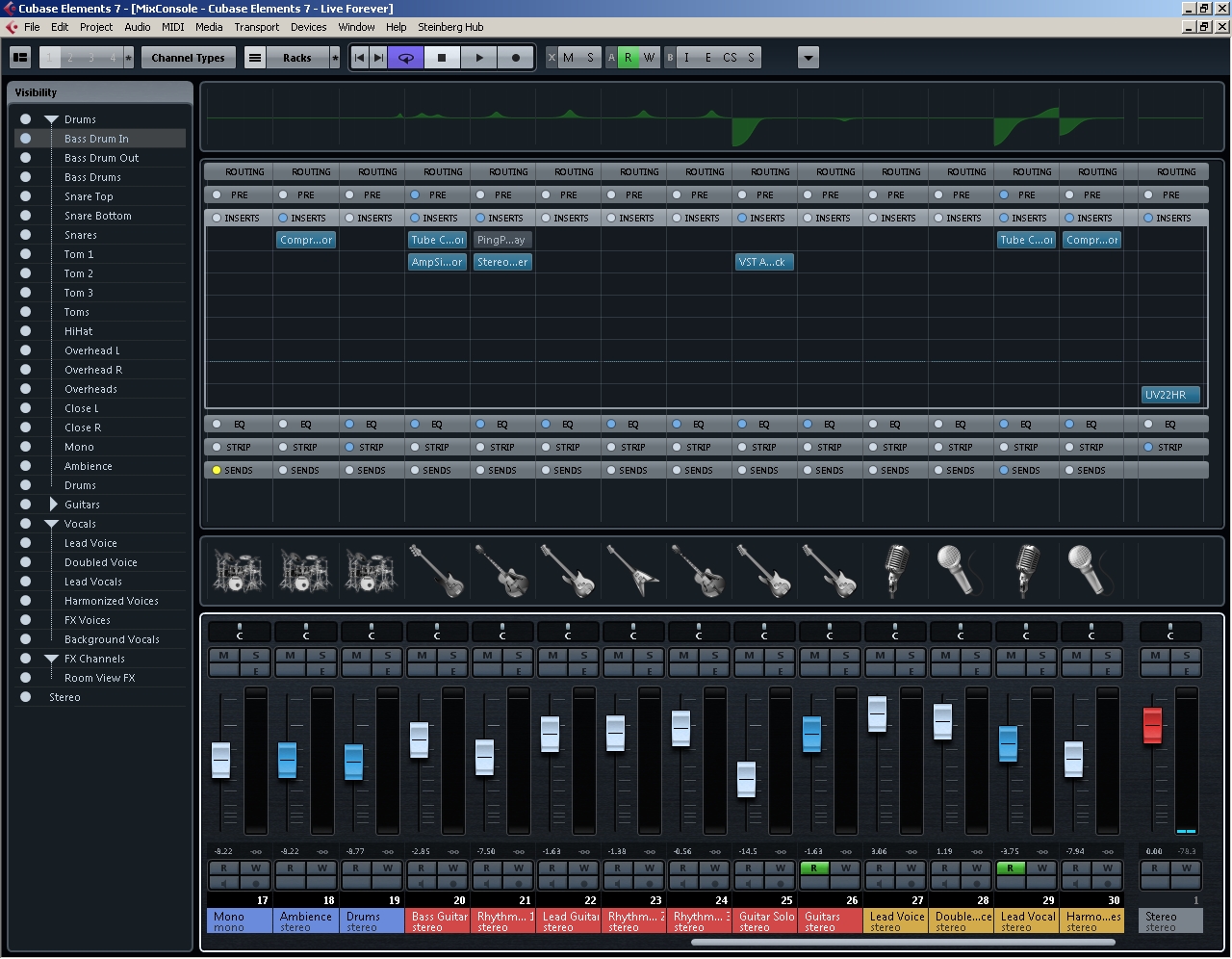Click the microphone picture above Lead Voice channel
The image size is (1232, 959).
(896, 571)
